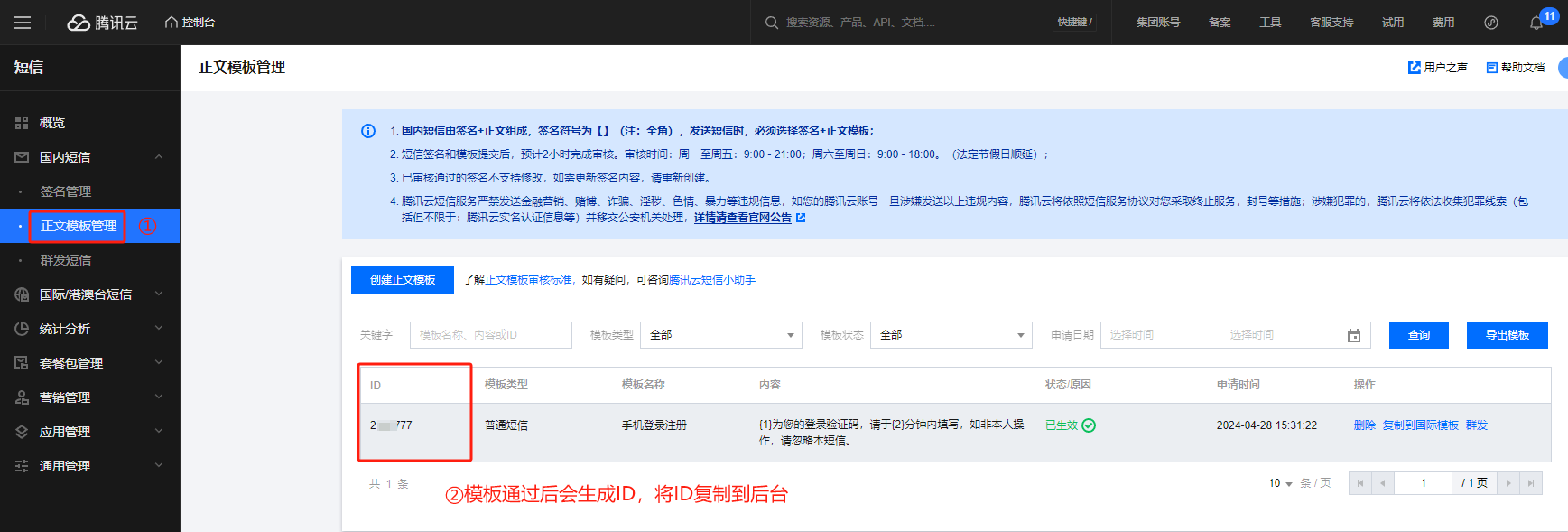Screen dimensions: 1568x532
Task: Open the hamburger navigation menu
Action: click(x=23, y=23)
